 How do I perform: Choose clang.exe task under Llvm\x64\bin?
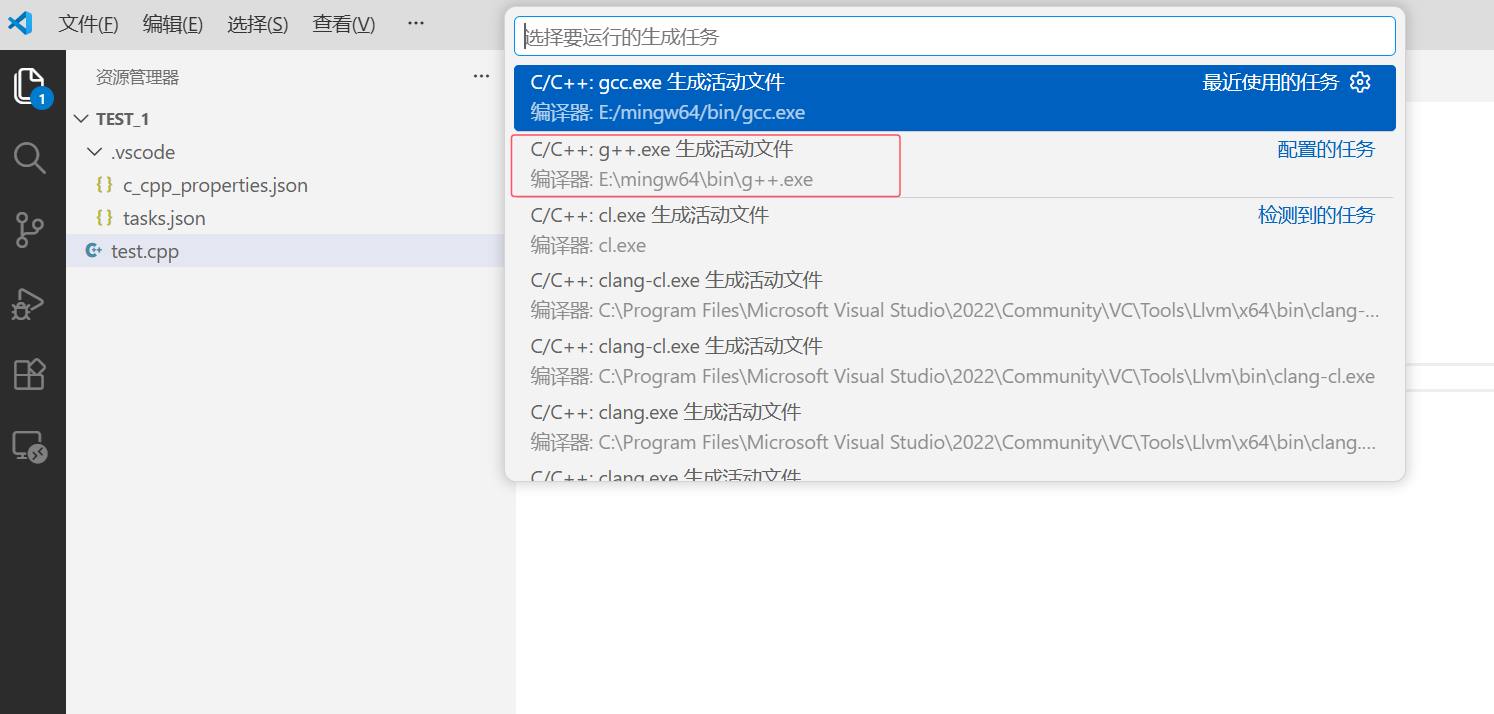[955, 427]
